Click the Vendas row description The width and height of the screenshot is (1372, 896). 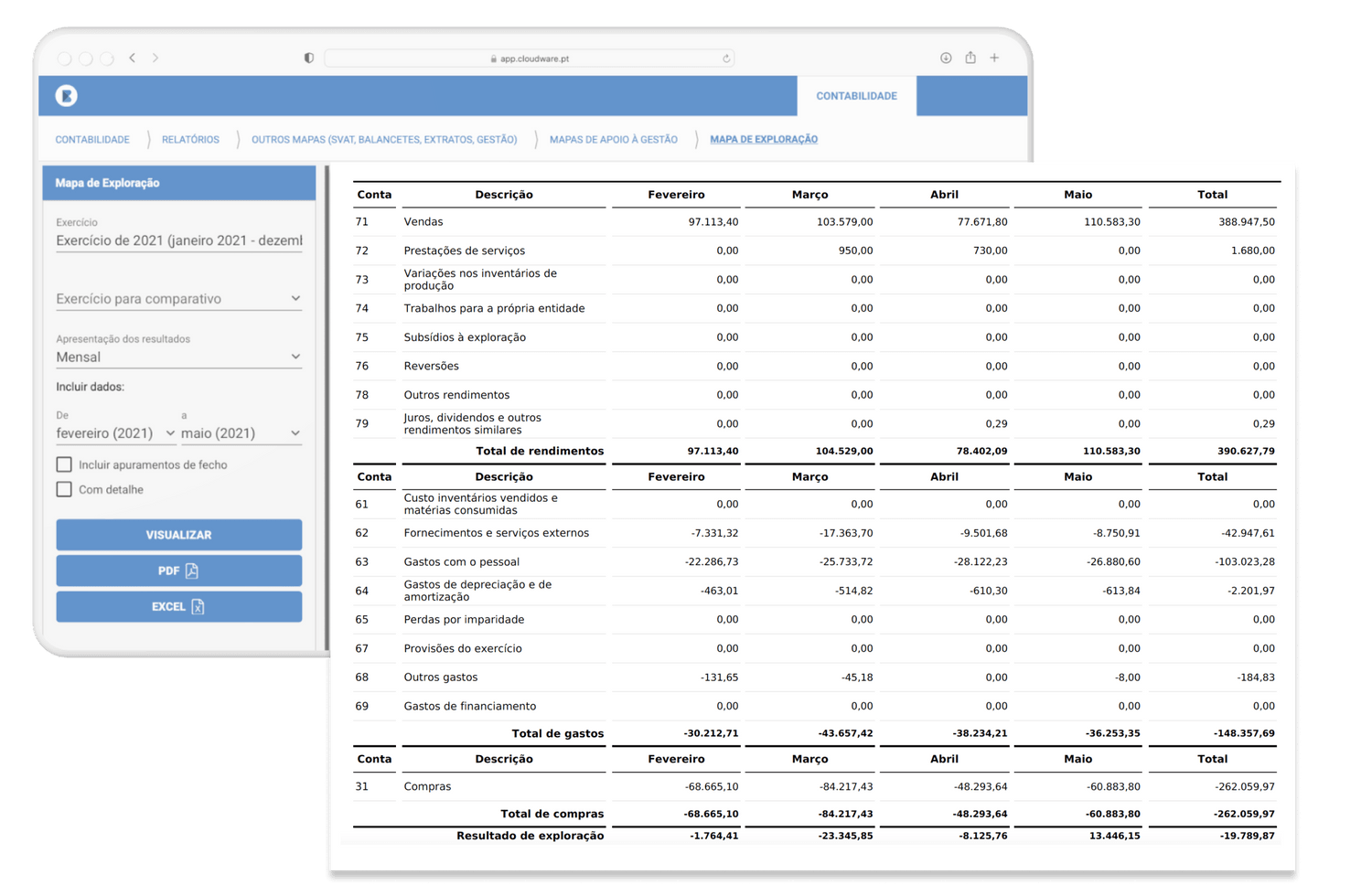point(423,222)
